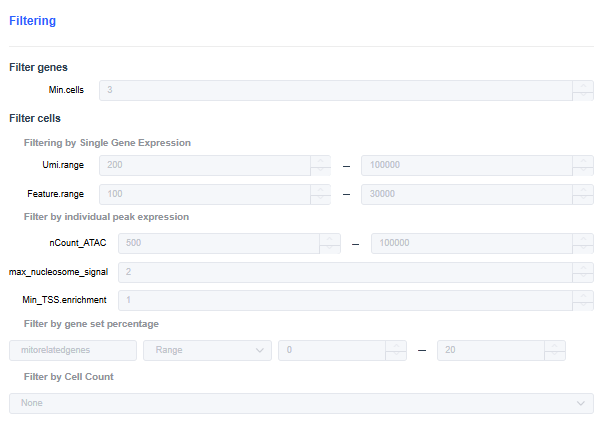Click the mitorelatedgenes text field
The width and height of the screenshot is (604, 422).
[x=72, y=350]
